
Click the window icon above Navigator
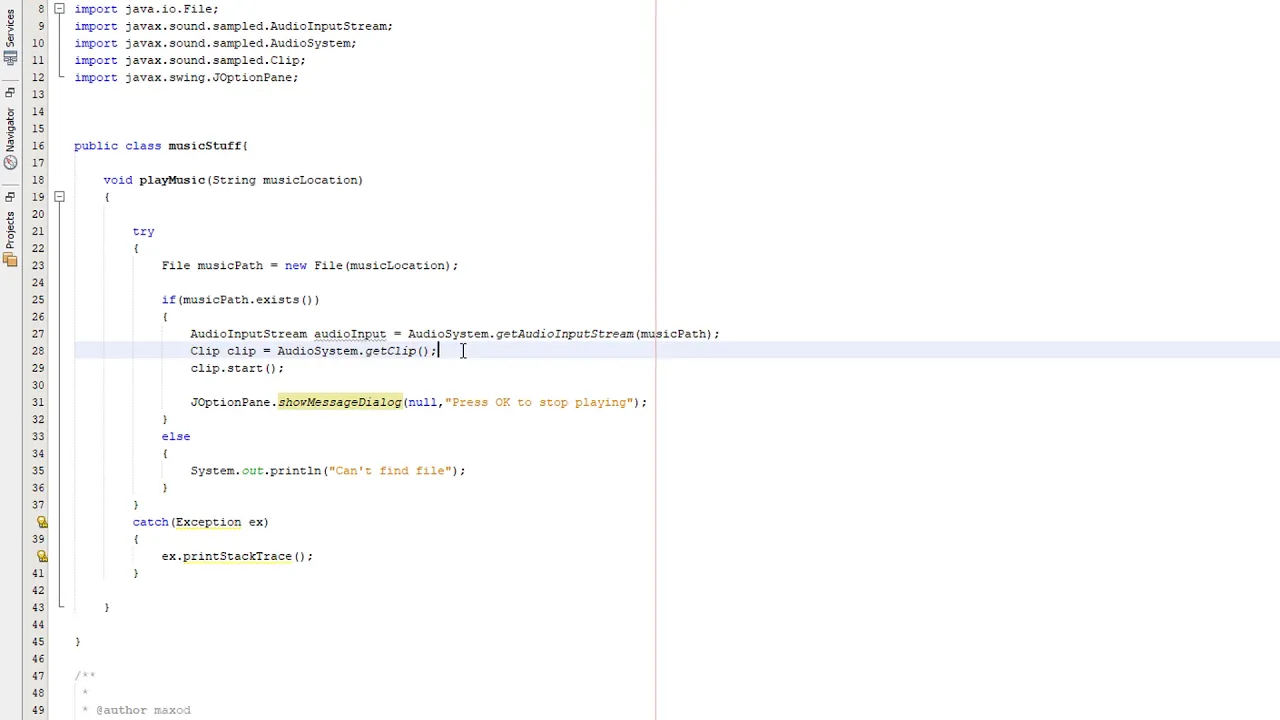9,94
